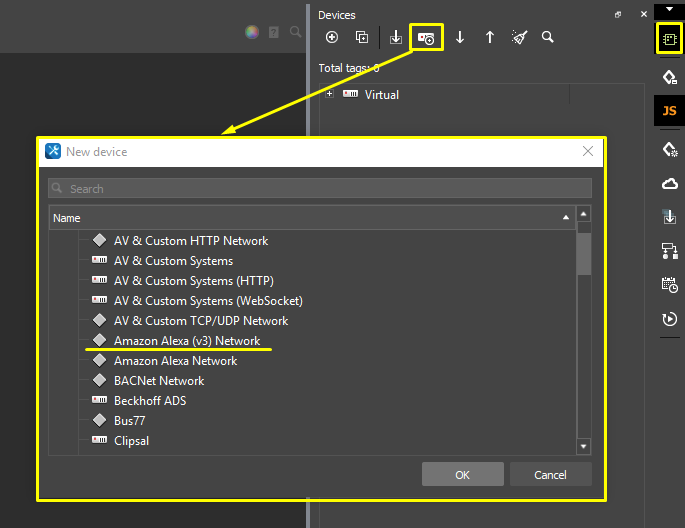The width and height of the screenshot is (685, 528).
Task: Click the device list scrollbar thumb
Action: click(584, 254)
